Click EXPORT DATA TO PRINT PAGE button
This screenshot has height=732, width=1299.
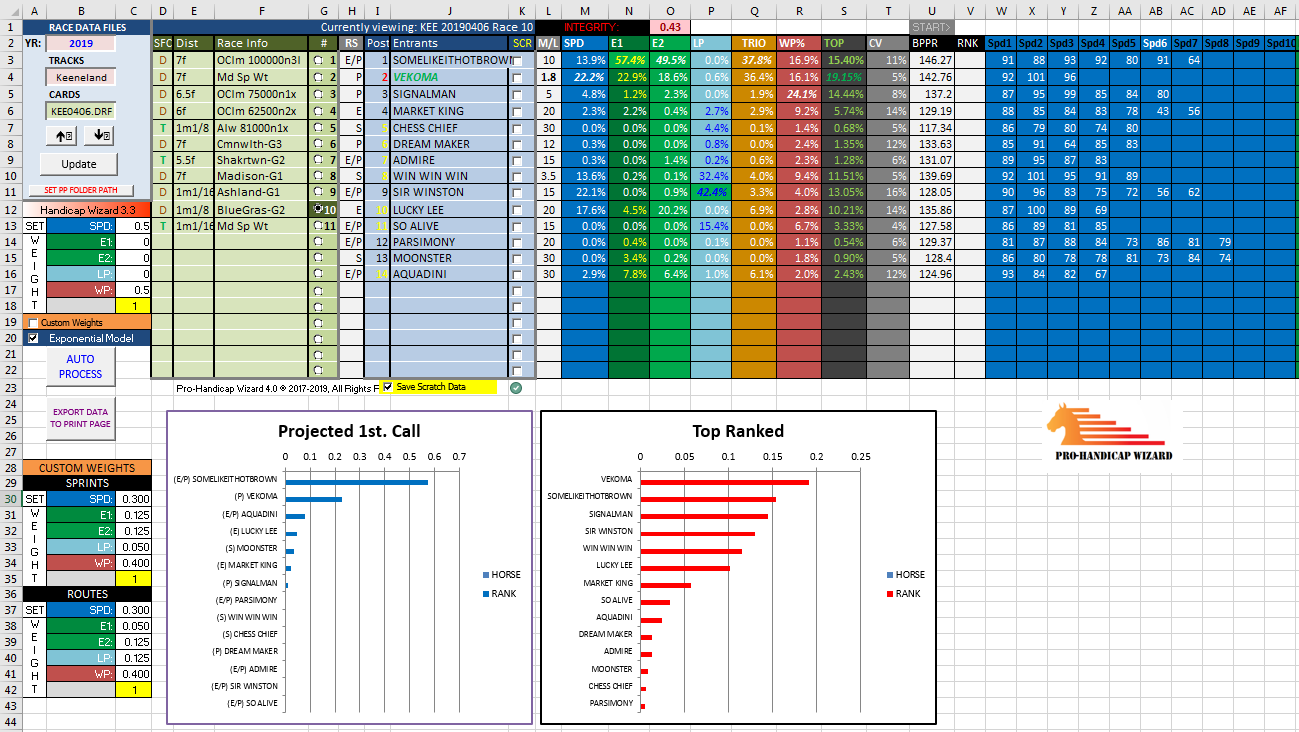(80, 418)
